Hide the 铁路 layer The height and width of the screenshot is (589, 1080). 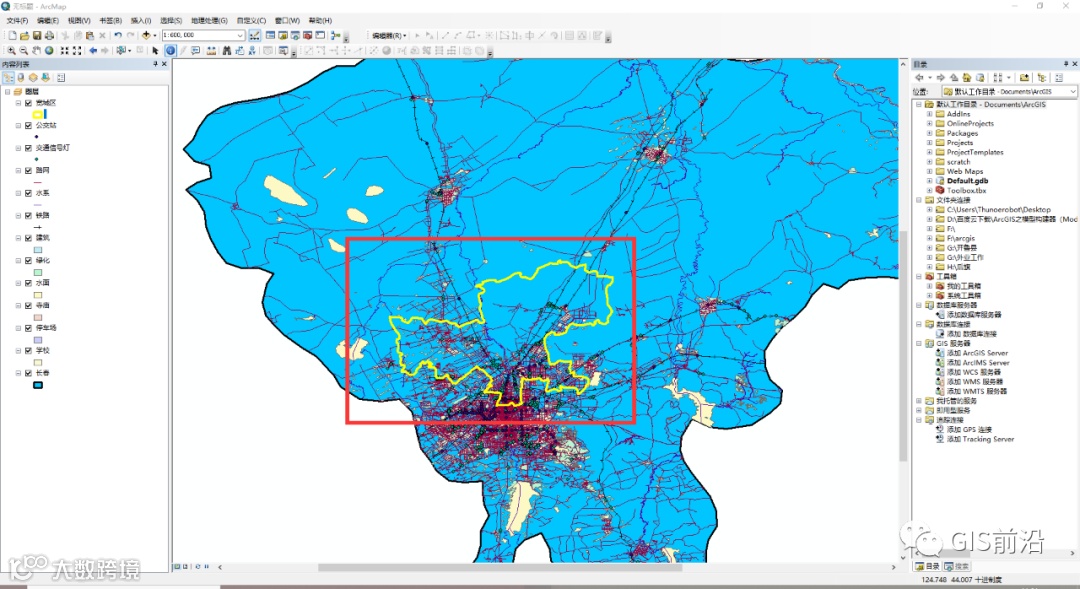pos(28,216)
